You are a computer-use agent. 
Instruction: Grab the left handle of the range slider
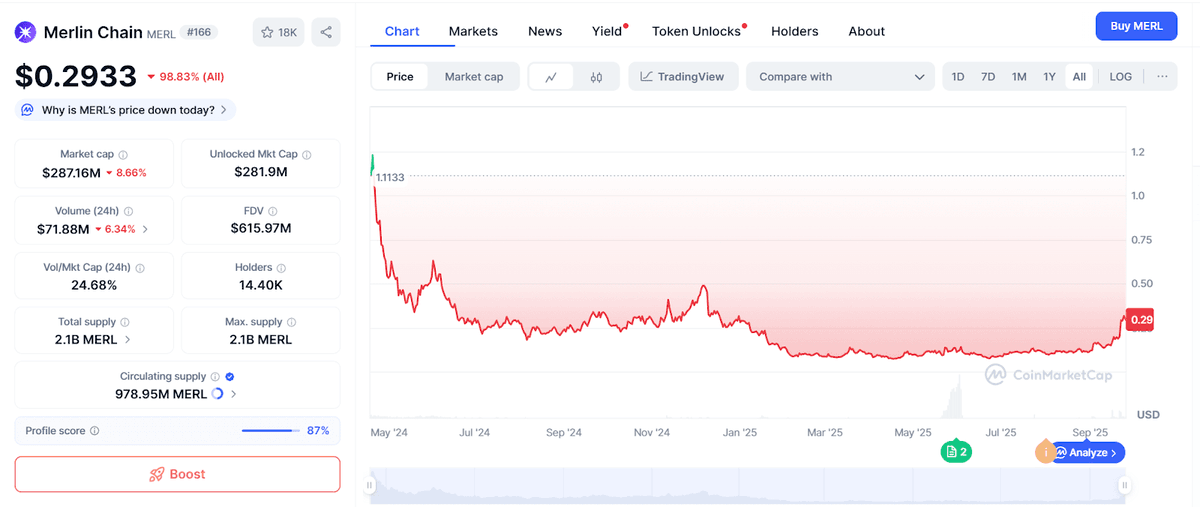(x=369, y=486)
